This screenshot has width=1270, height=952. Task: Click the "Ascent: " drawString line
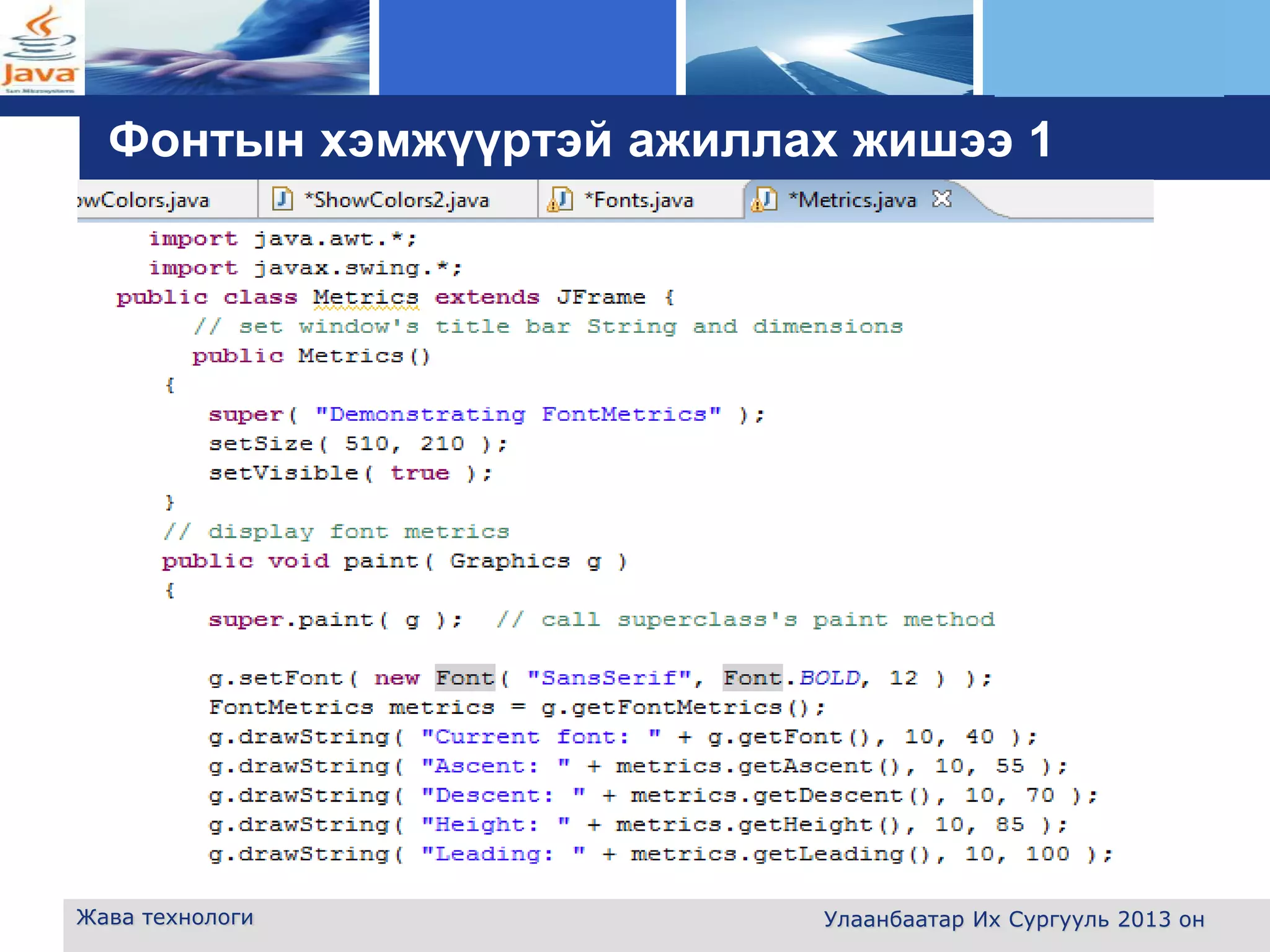click(637, 767)
